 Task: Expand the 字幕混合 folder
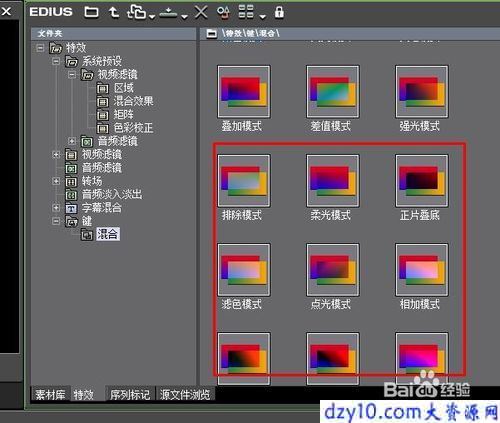pyautogui.click(x=56, y=208)
